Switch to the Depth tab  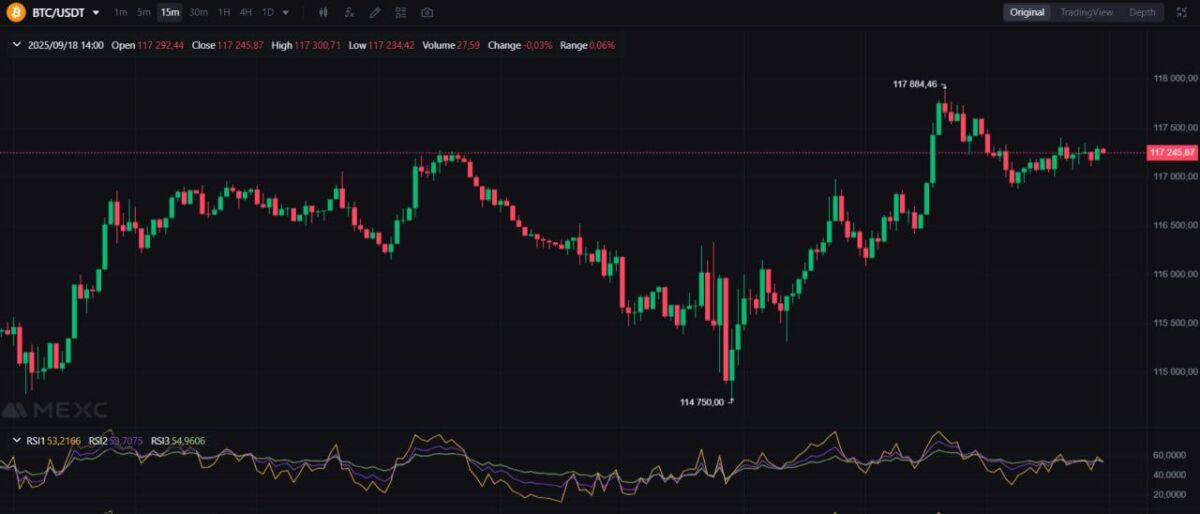tap(1142, 13)
